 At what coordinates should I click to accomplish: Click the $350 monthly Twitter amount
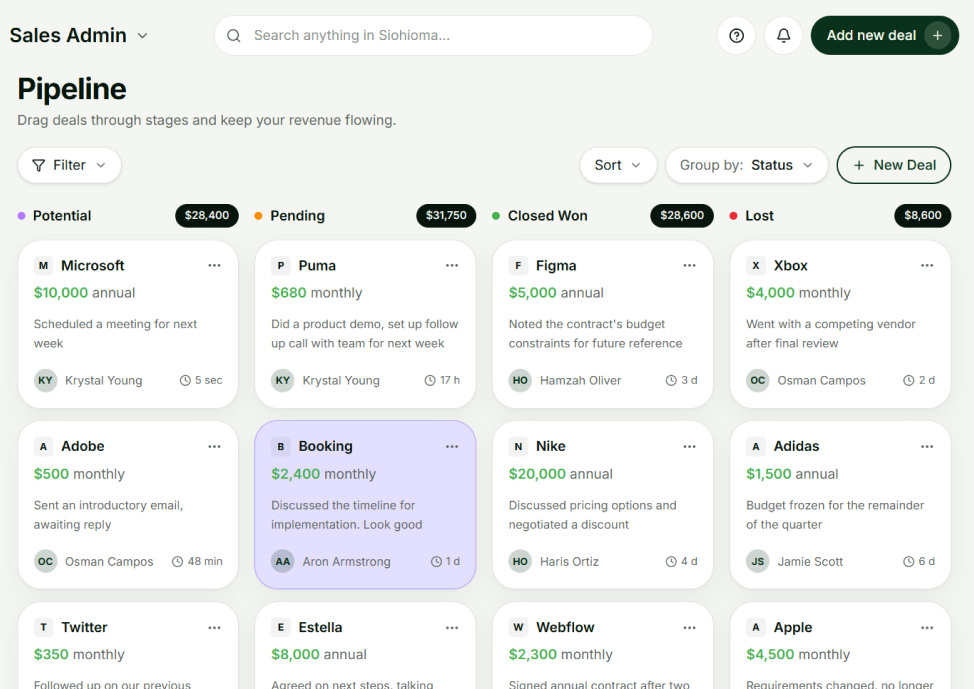point(79,654)
